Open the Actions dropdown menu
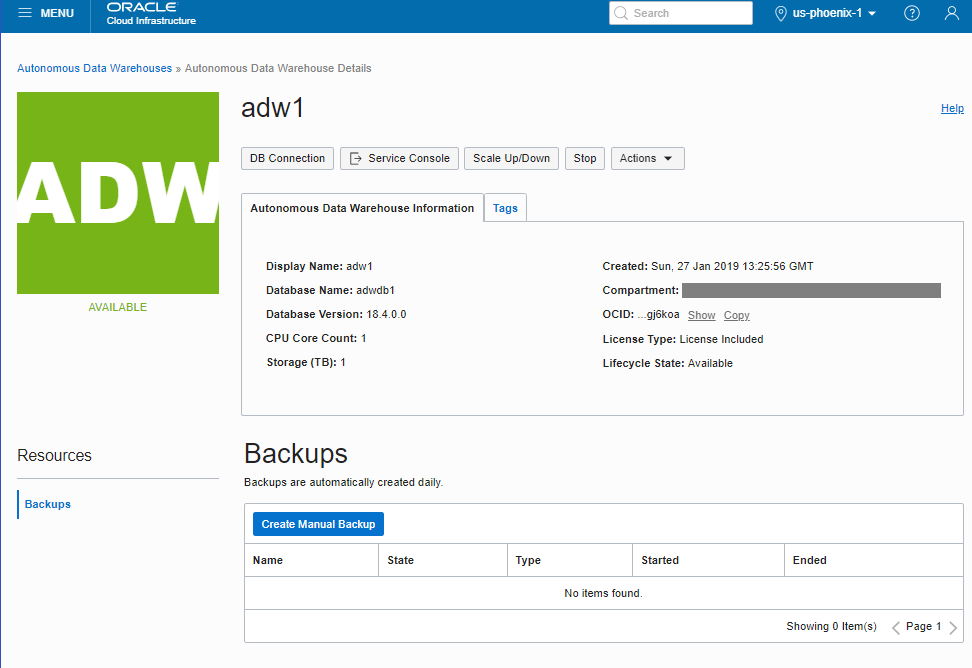972x668 pixels. coord(647,158)
